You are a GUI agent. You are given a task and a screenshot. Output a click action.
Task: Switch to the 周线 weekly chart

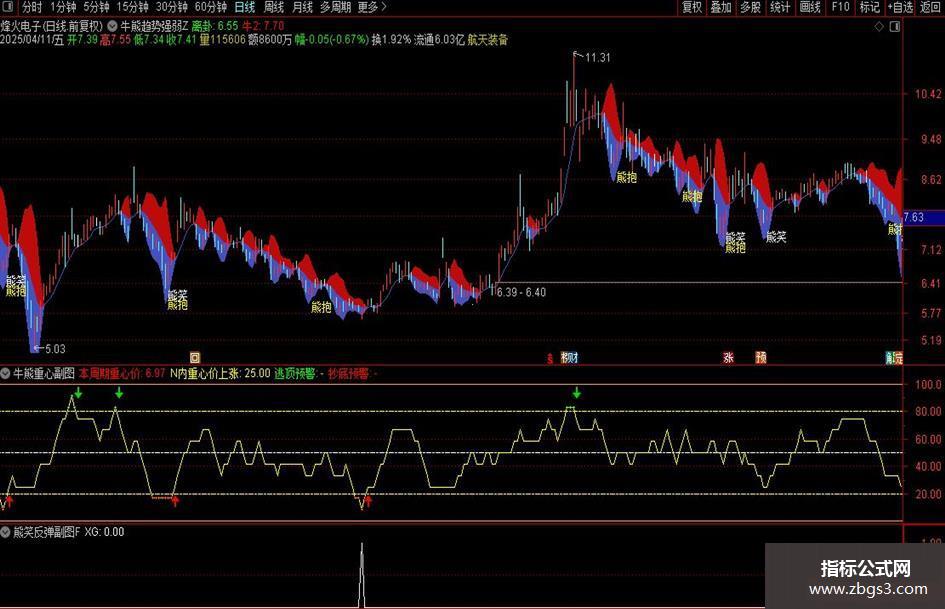coord(274,7)
